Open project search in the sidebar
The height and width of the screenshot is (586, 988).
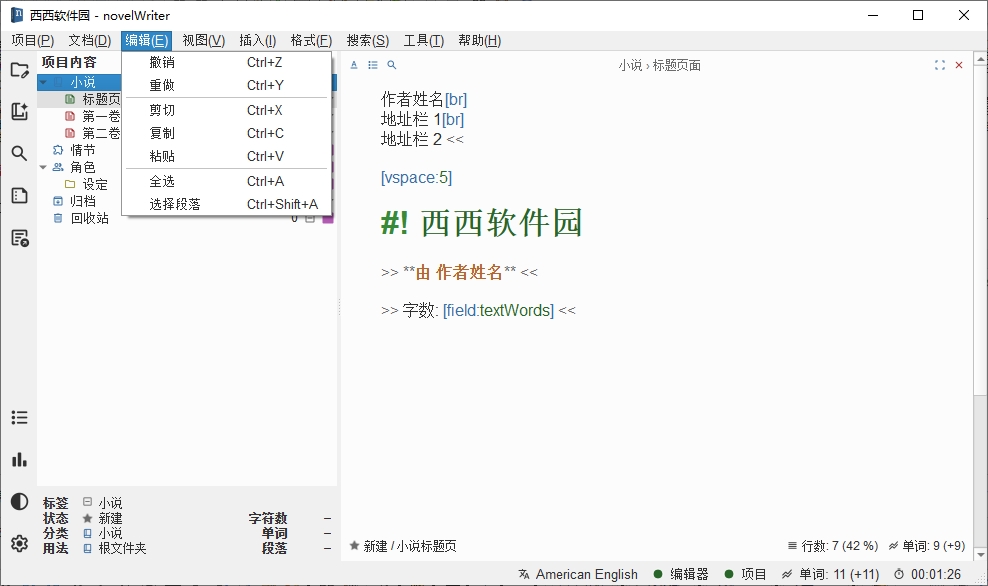[x=20, y=153]
